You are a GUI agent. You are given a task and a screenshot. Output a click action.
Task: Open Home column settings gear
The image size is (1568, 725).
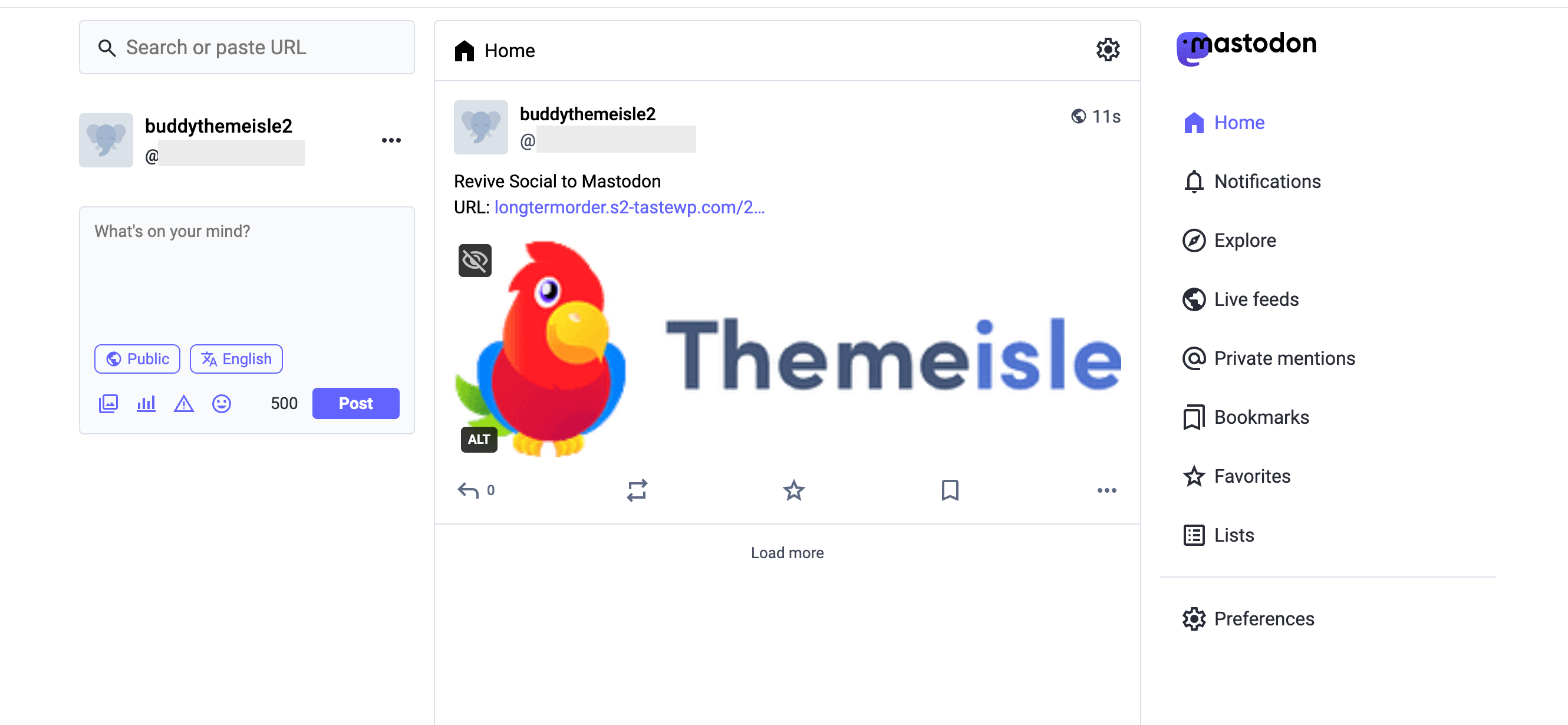pos(1108,50)
